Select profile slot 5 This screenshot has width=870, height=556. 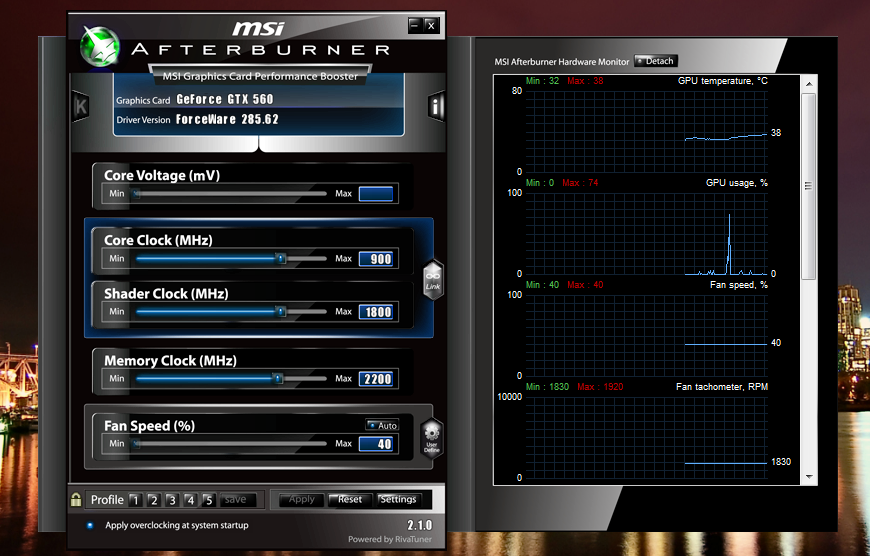pyautogui.click(x=209, y=500)
